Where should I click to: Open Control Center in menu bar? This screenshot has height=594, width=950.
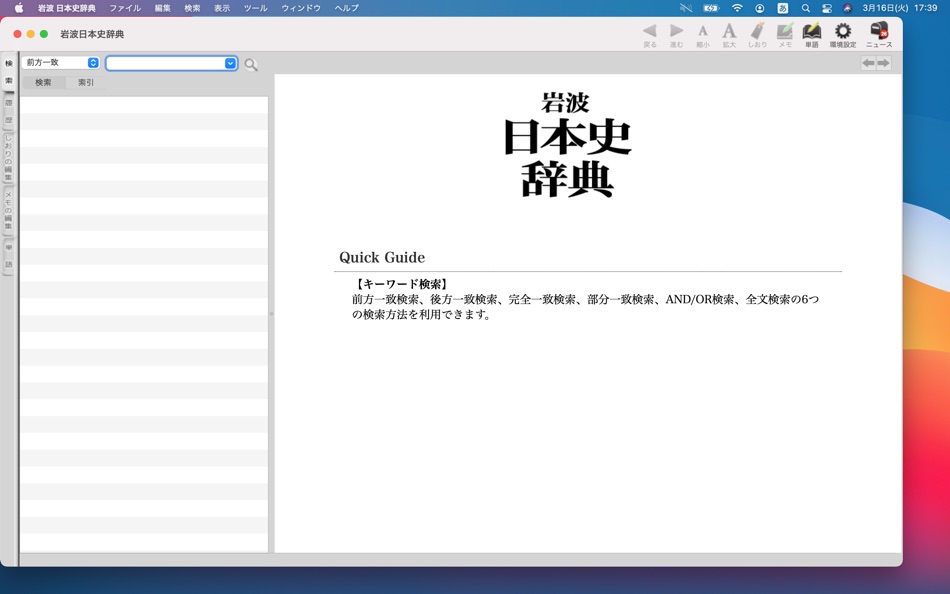point(827,8)
